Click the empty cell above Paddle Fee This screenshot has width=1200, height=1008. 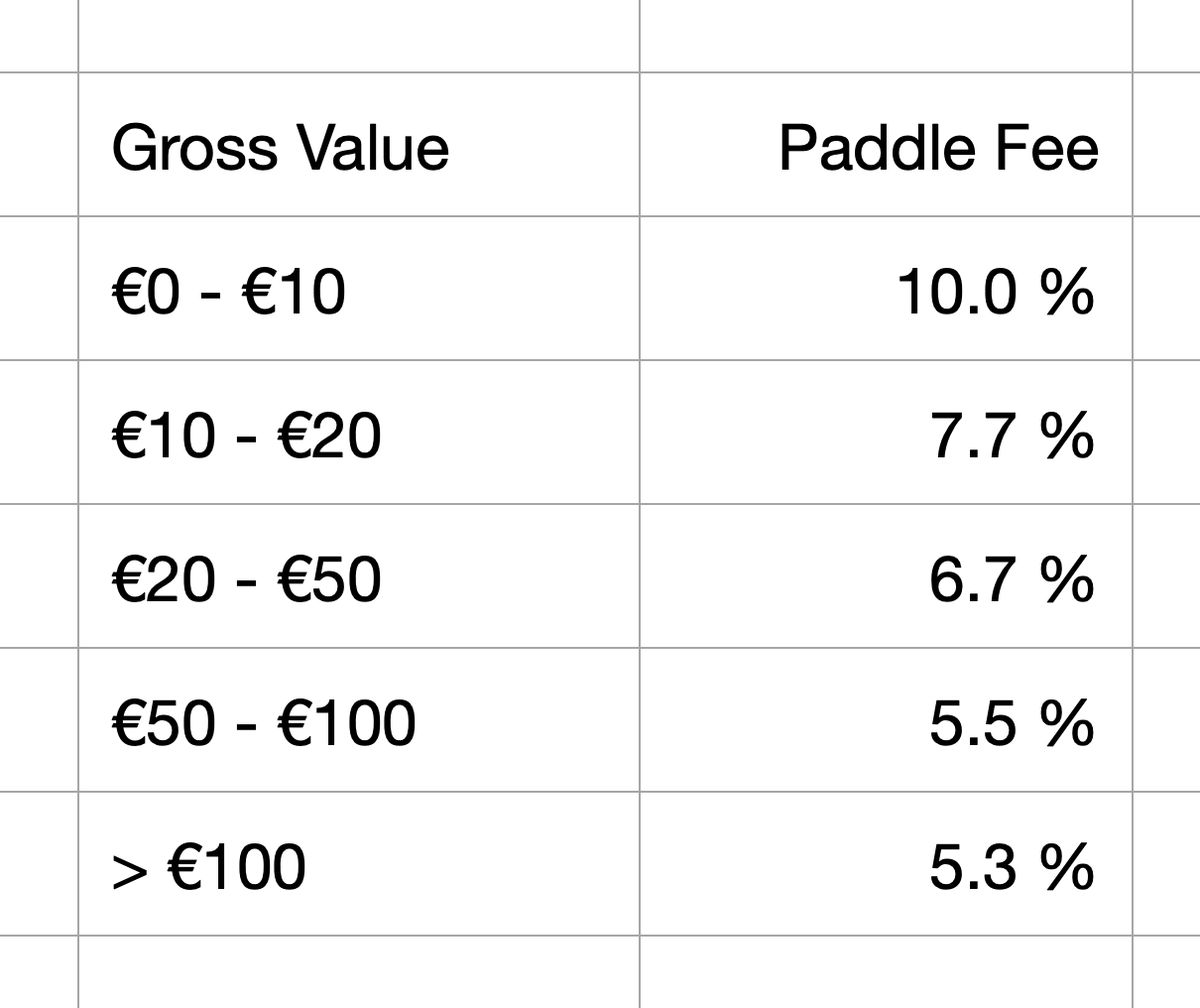coord(885,36)
